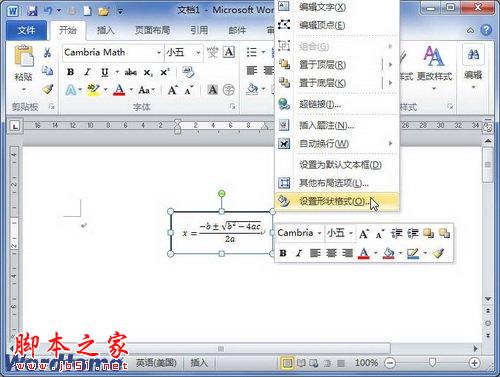
Task: Click the Shading paint bucket in ribbon
Action: pos(252,89)
